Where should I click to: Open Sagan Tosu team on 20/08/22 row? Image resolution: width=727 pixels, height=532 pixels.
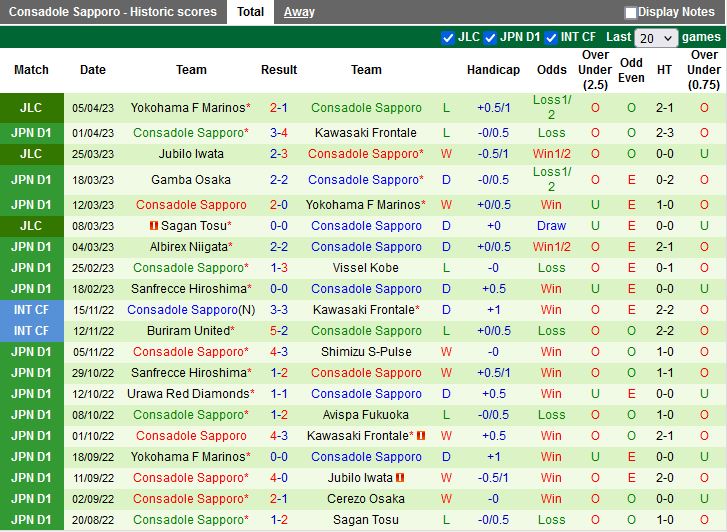pyautogui.click(x=366, y=520)
